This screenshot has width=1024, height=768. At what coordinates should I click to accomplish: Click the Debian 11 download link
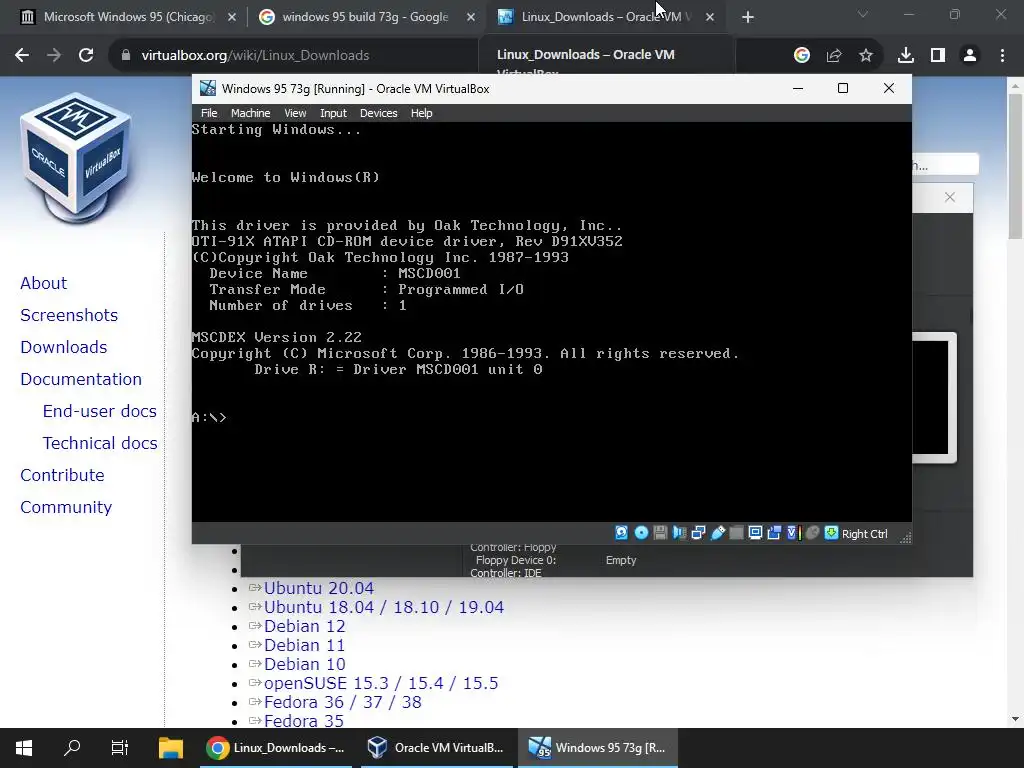pyautogui.click(x=304, y=645)
